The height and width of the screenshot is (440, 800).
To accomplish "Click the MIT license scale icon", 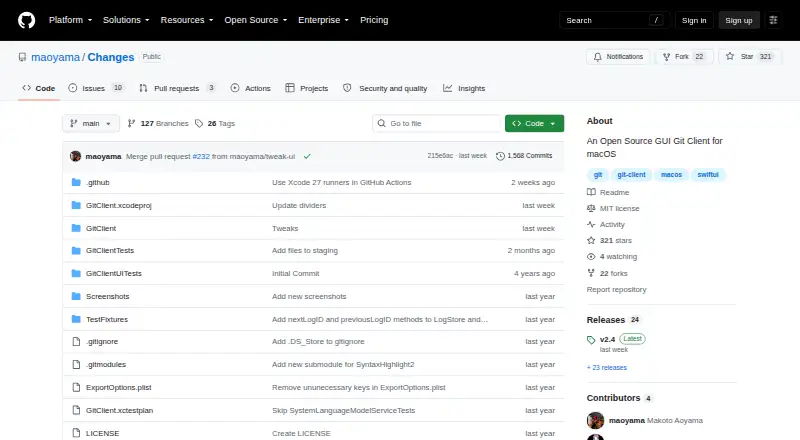I will pyautogui.click(x=591, y=208).
